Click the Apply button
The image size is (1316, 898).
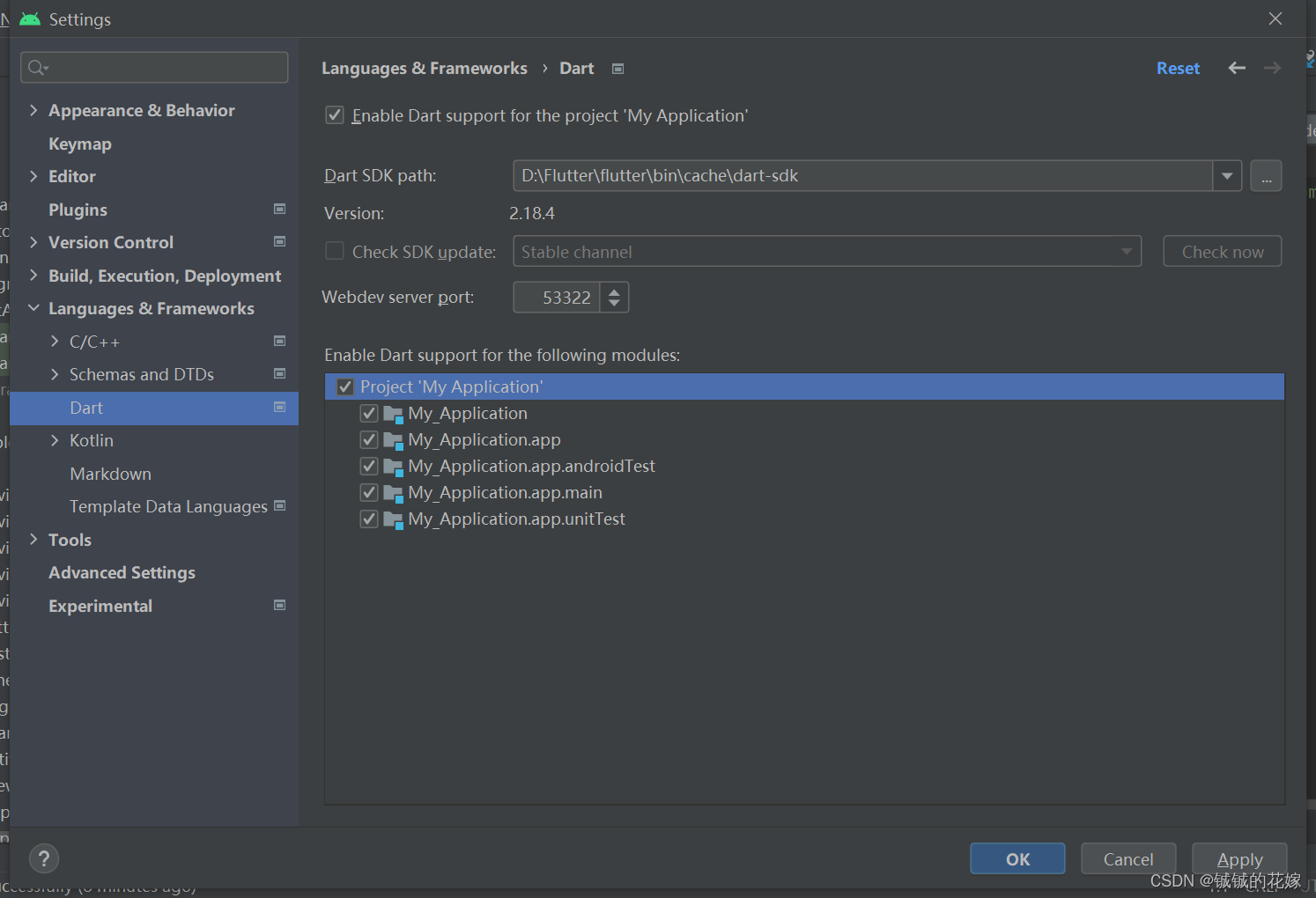point(1239,858)
